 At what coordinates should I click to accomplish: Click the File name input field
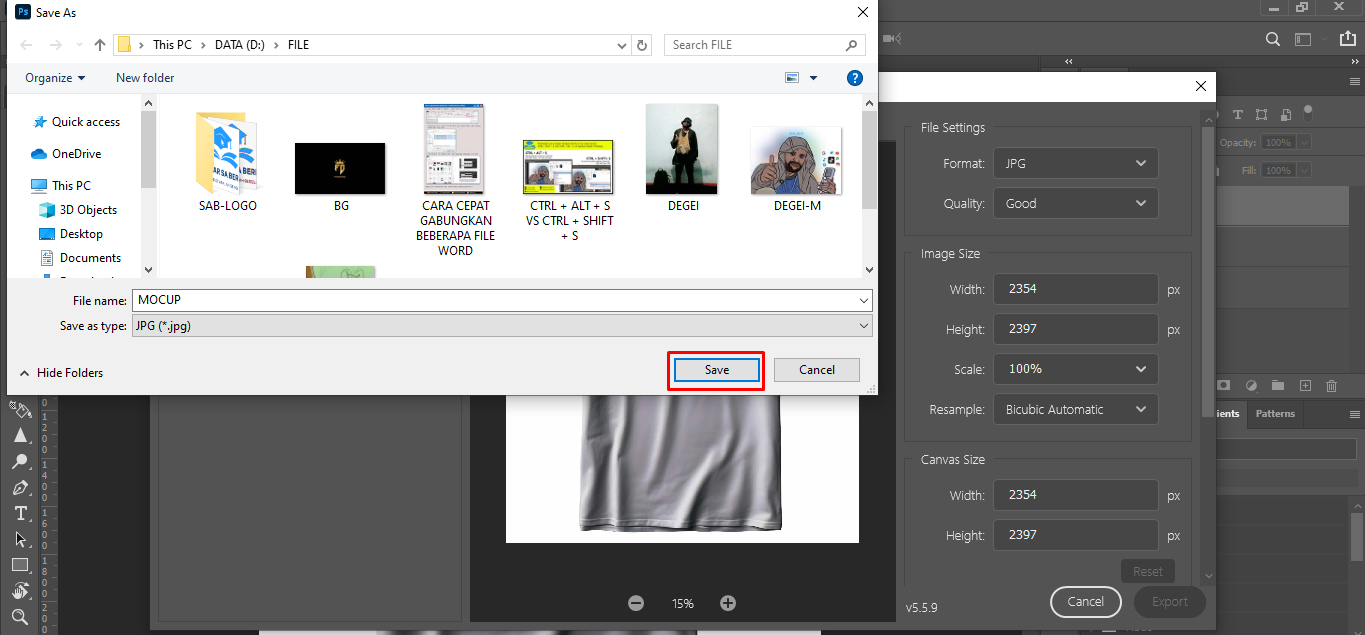[x=502, y=300]
